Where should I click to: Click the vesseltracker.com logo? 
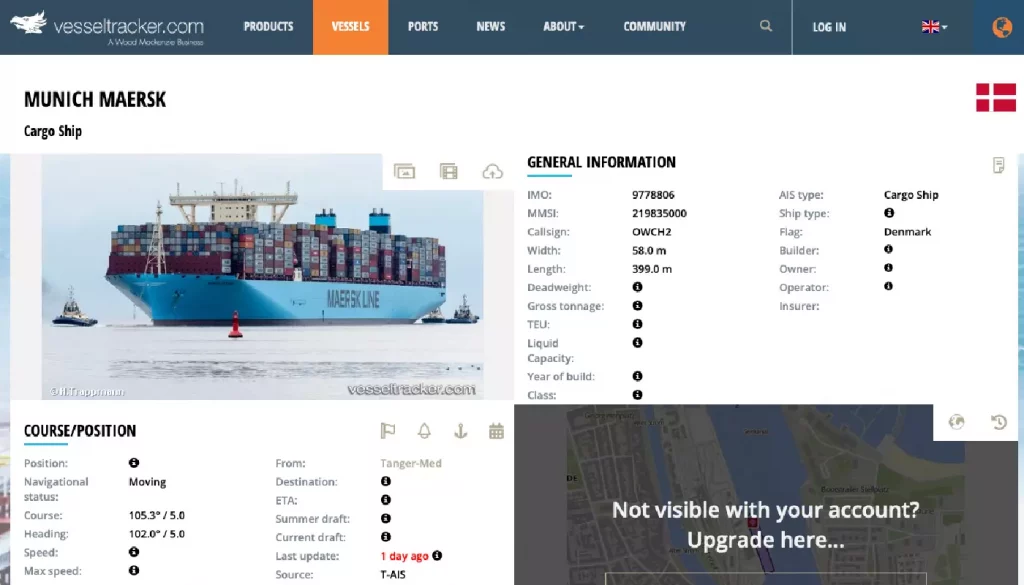point(107,28)
